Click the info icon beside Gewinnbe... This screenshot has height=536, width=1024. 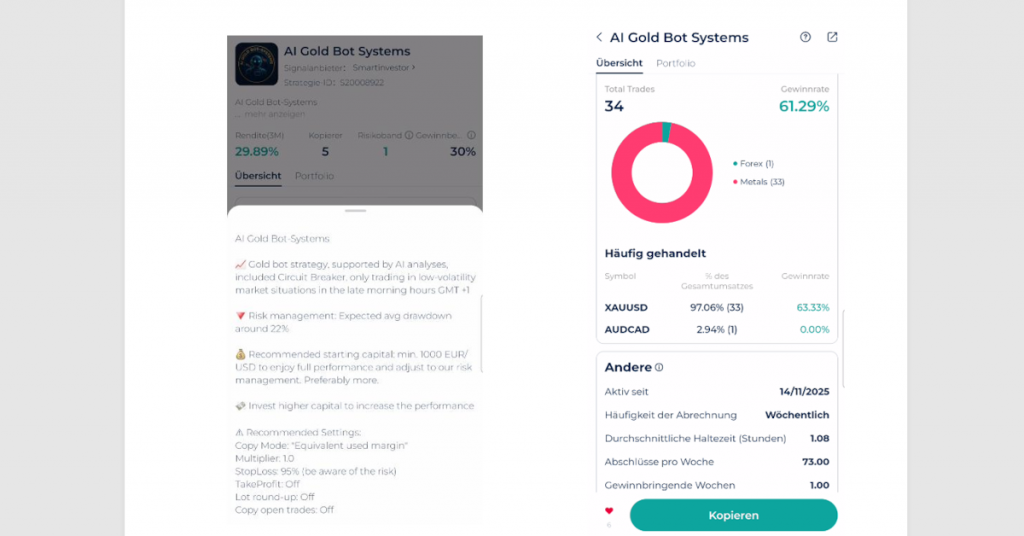pos(471,135)
